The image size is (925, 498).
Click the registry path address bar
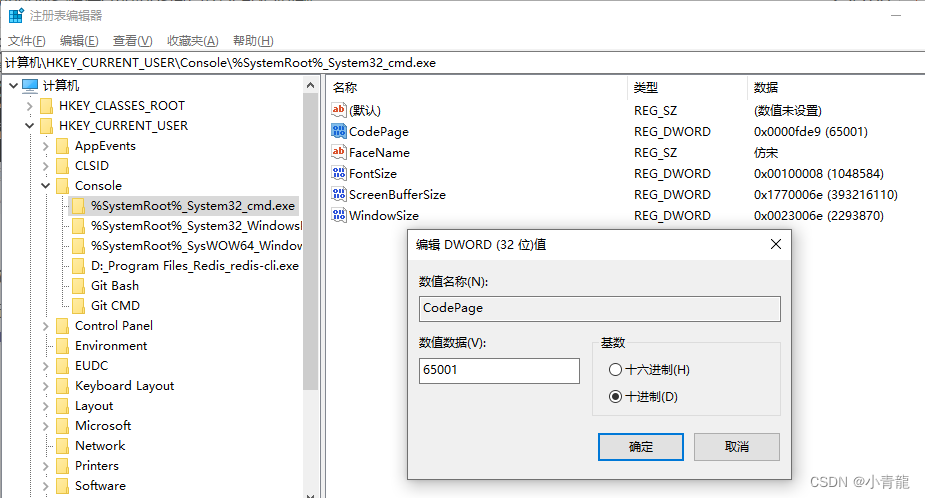click(462, 63)
